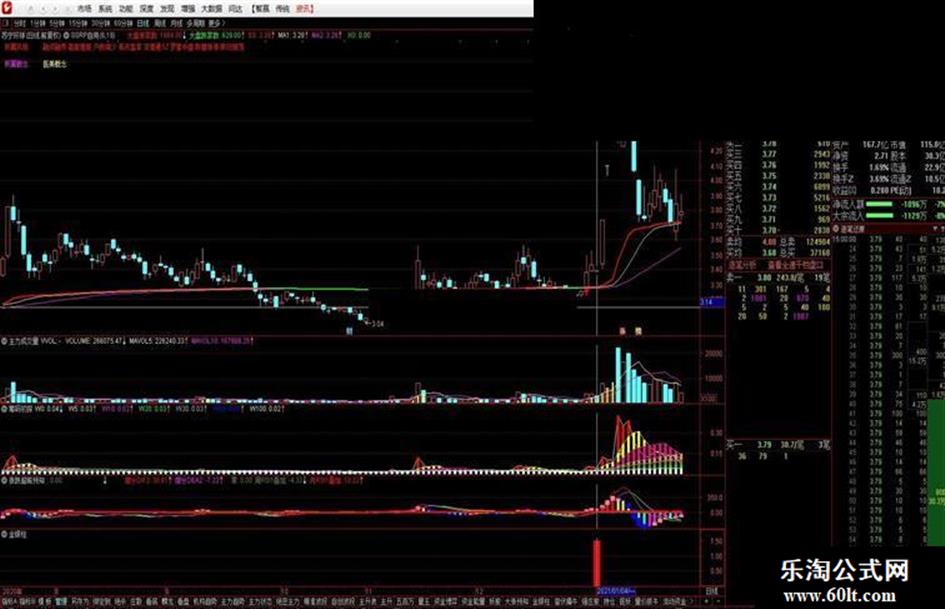Open the 增强 menu
Viewport: 945px width, 609px height.
tap(188, 9)
